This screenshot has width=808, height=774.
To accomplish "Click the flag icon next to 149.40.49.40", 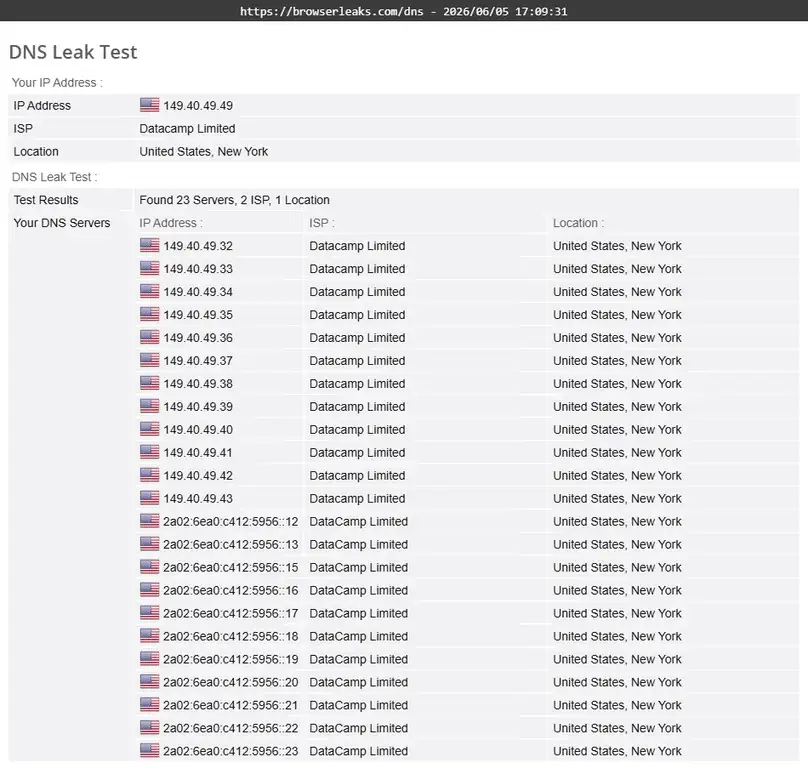I will [149, 429].
